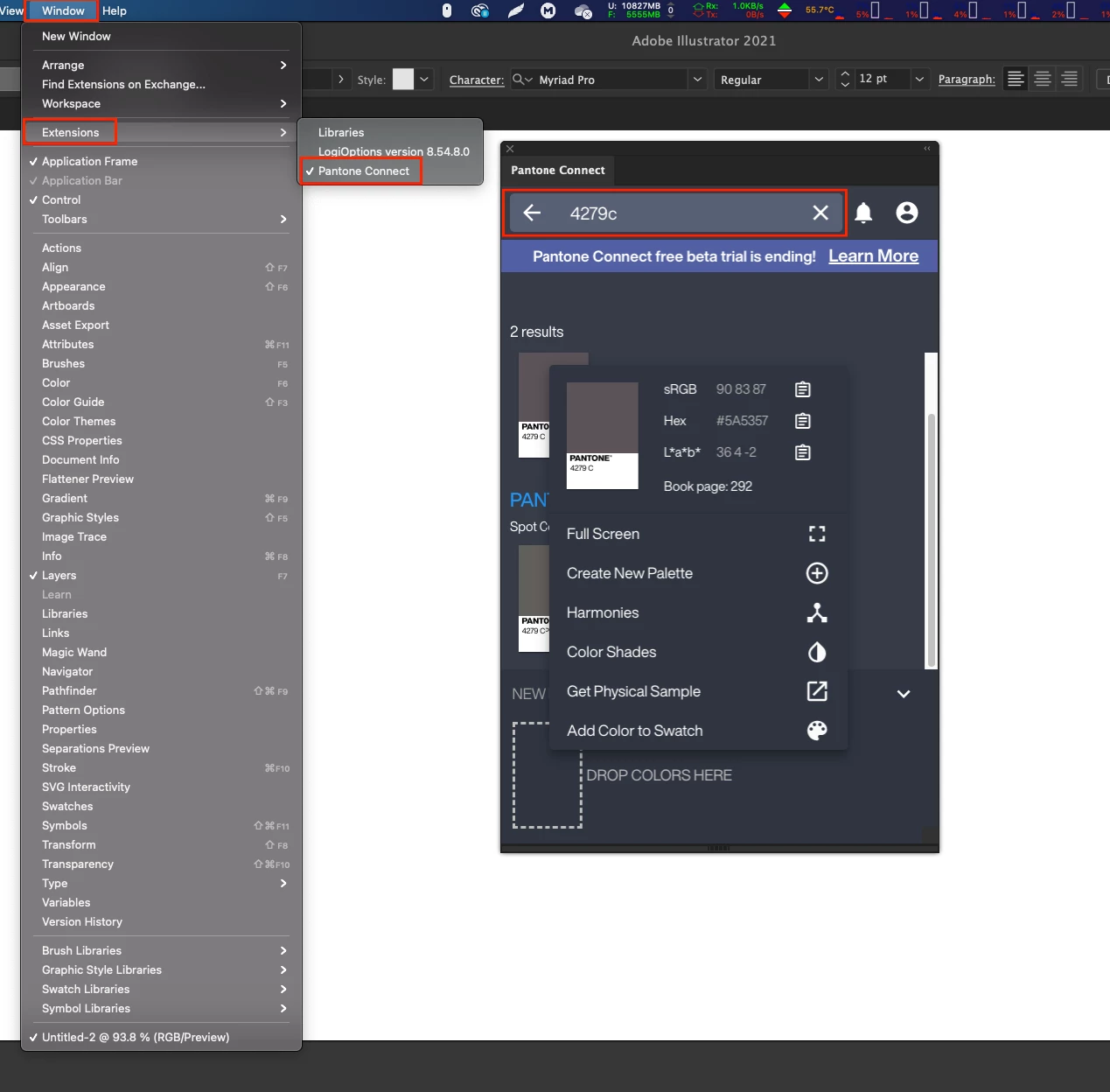
Task: Click the Creative Cloud menu bar icon
Action: [479, 10]
